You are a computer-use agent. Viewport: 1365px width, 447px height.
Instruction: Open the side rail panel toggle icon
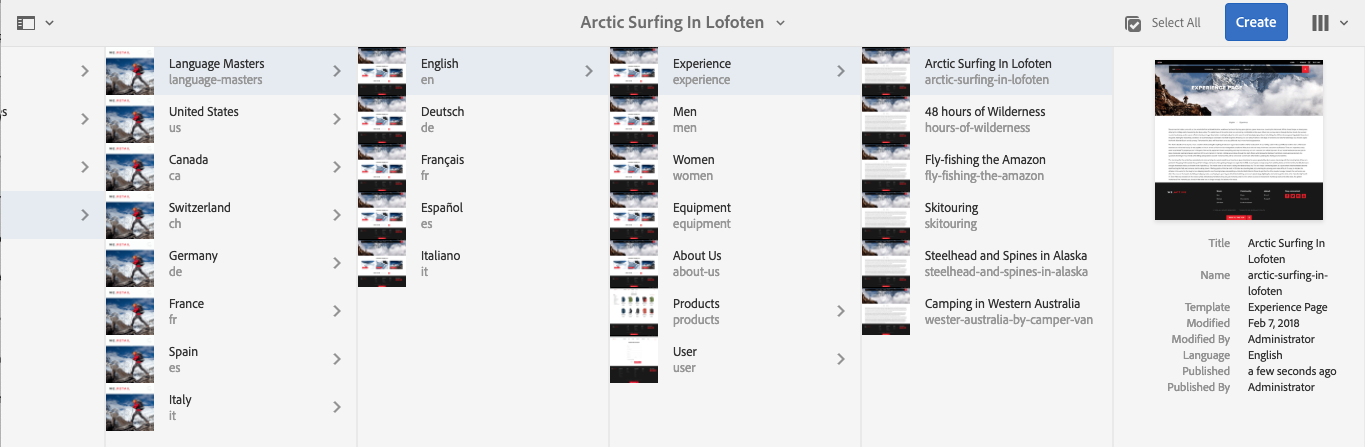(27, 22)
